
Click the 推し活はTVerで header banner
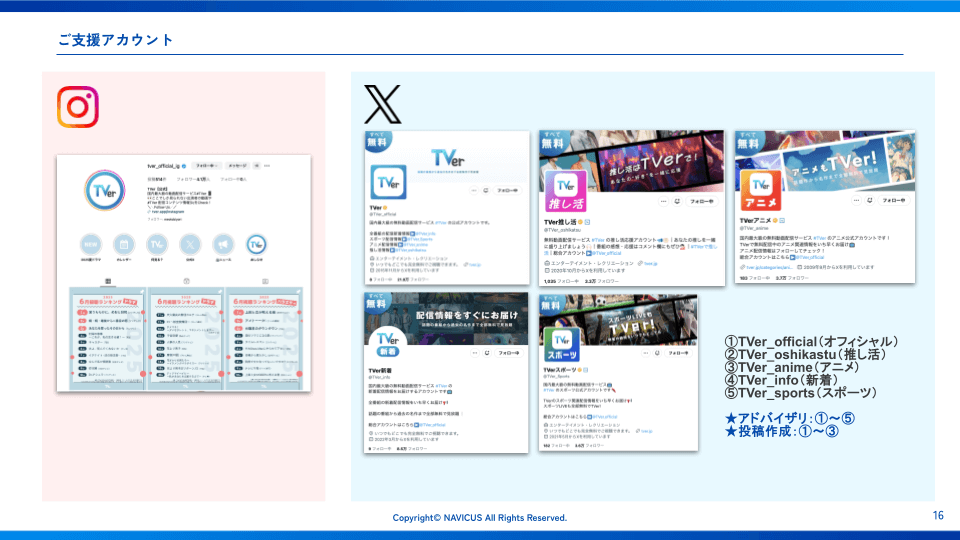[x=632, y=159]
